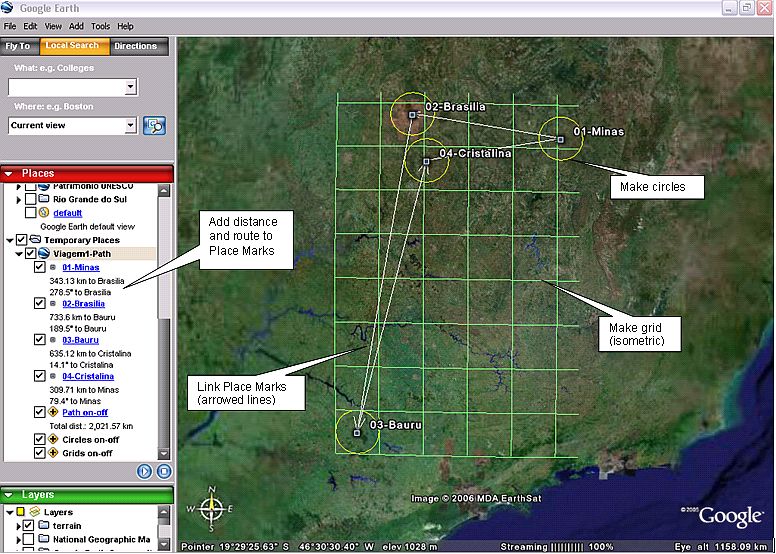Click Layers panel scrollbar up arrow

click(163, 511)
